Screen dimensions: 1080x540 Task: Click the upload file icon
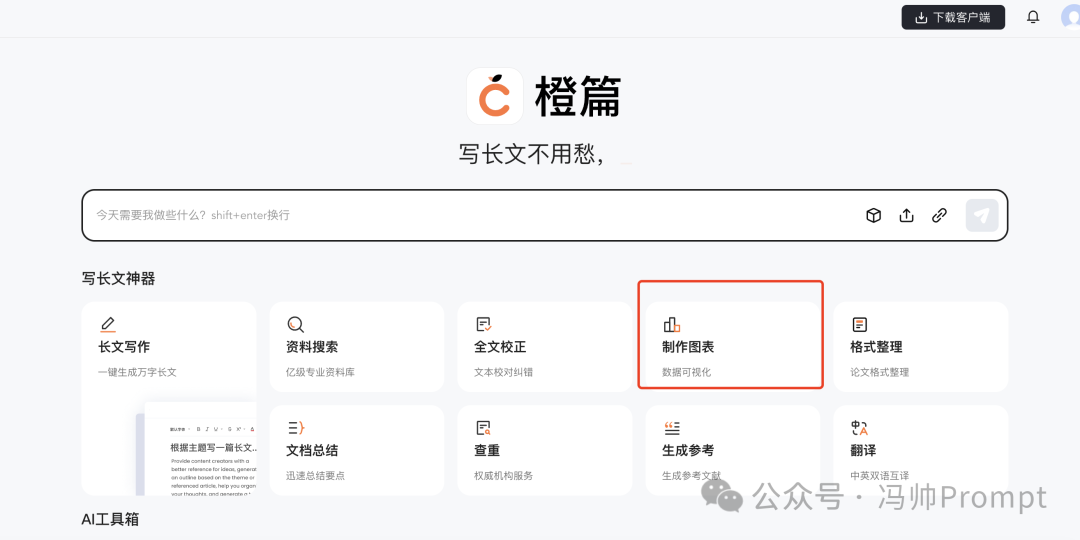(x=907, y=215)
